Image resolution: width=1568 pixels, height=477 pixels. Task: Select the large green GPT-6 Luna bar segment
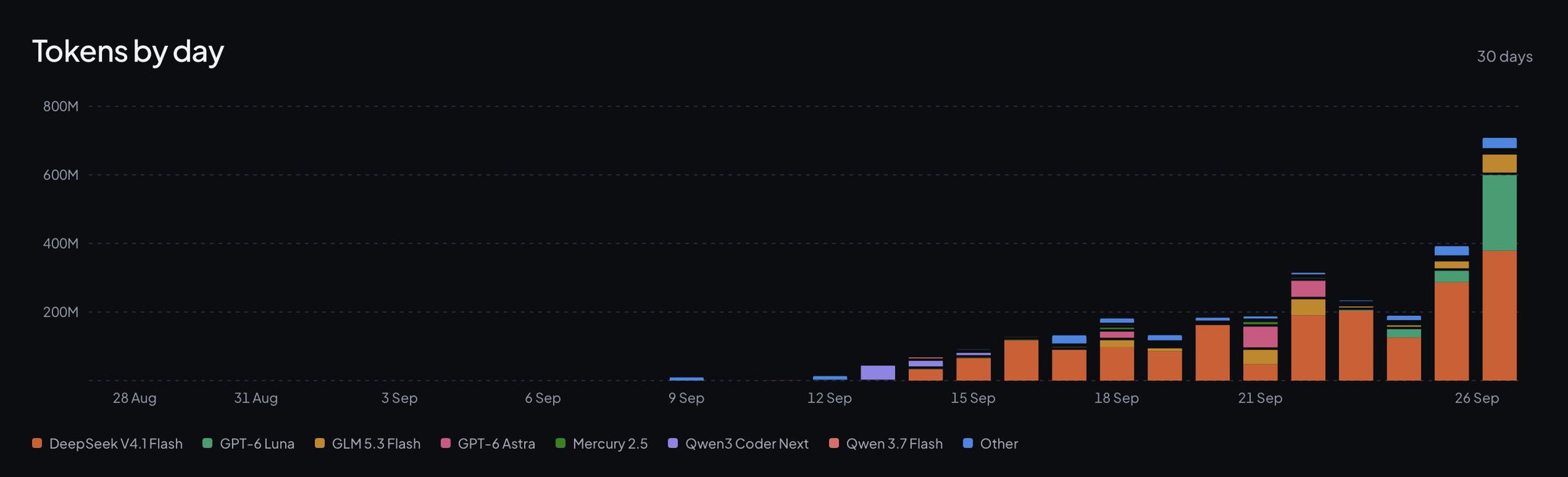(x=1499, y=212)
